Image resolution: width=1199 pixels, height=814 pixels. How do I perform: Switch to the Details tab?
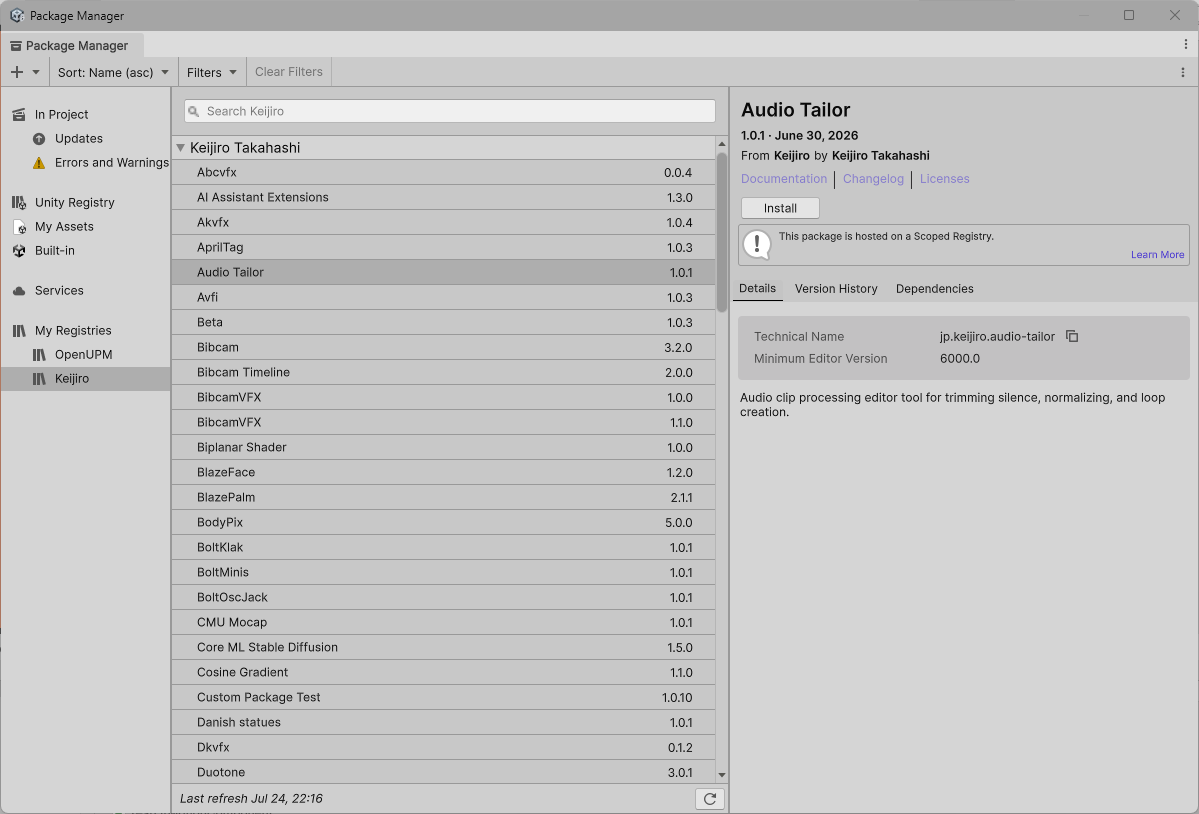(757, 288)
